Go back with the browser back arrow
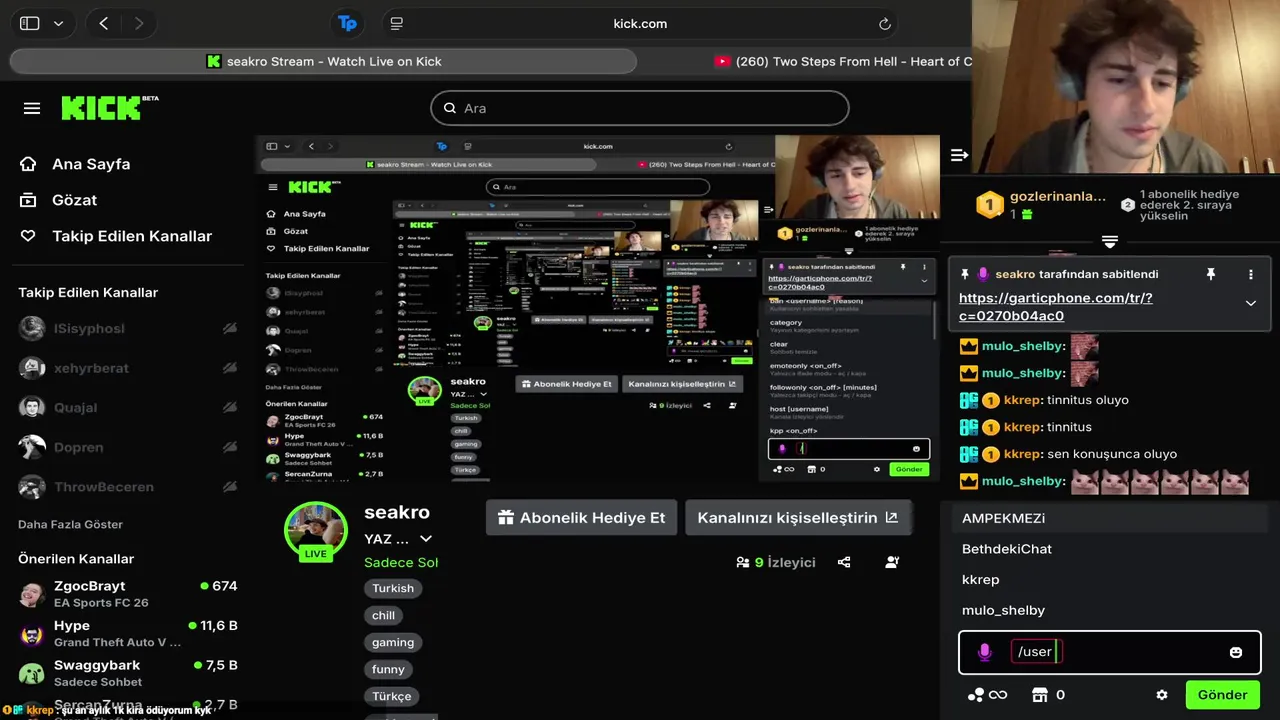 tap(104, 23)
